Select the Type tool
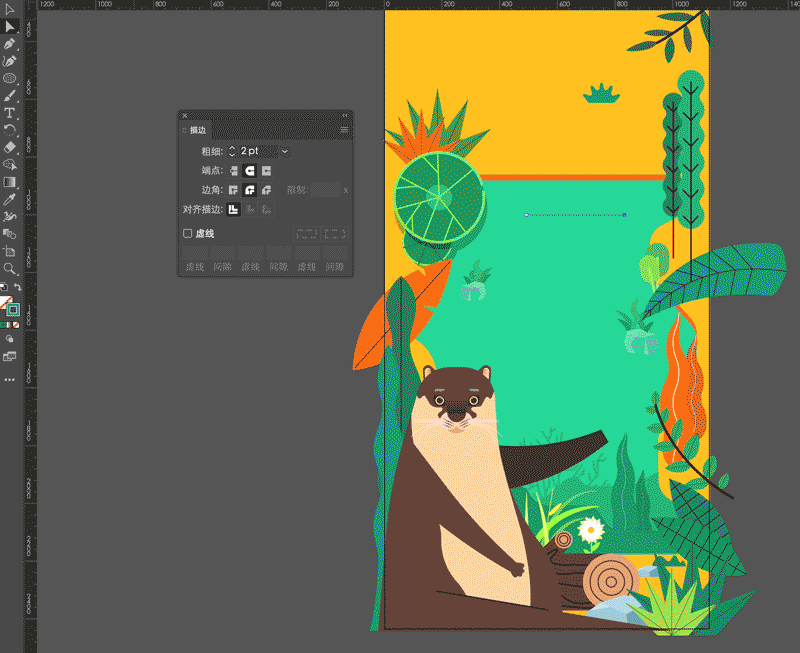The width and height of the screenshot is (800, 653). pos(9,113)
